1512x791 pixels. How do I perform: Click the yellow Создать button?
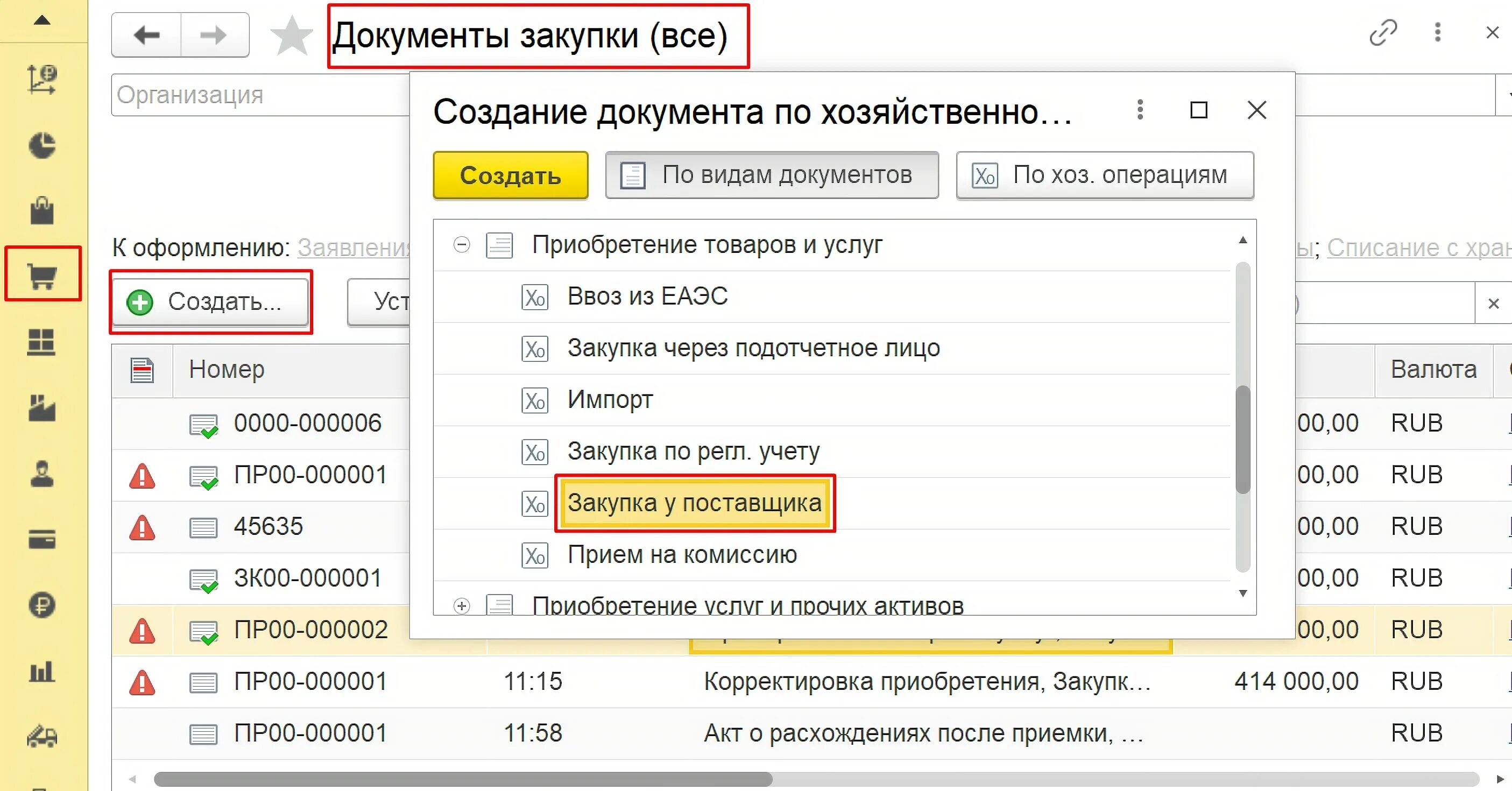pos(510,175)
